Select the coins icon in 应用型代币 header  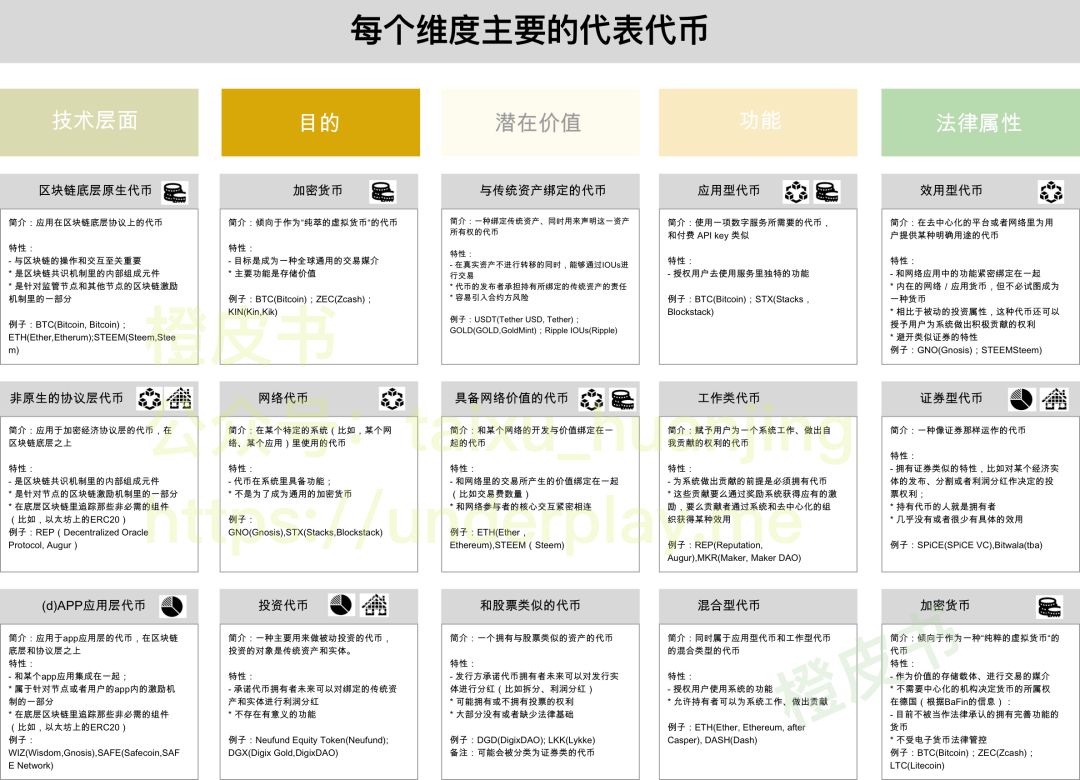(827, 192)
